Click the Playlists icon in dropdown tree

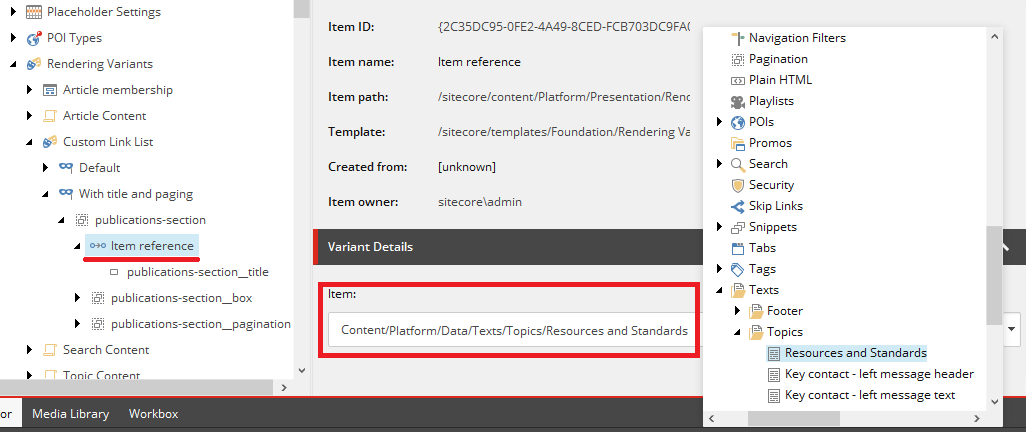tap(737, 101)
